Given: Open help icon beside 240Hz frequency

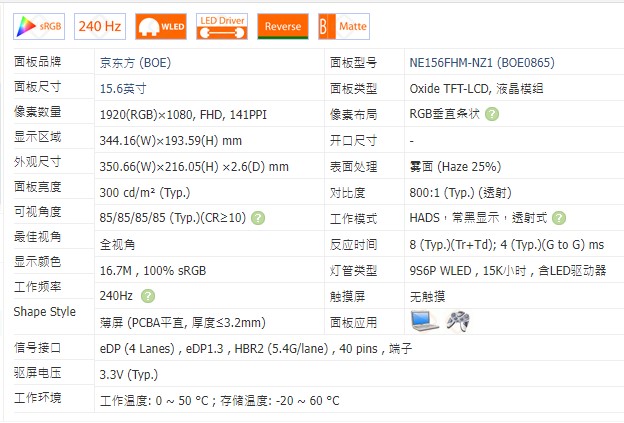Looking at the screenshot, I should 148,296.
